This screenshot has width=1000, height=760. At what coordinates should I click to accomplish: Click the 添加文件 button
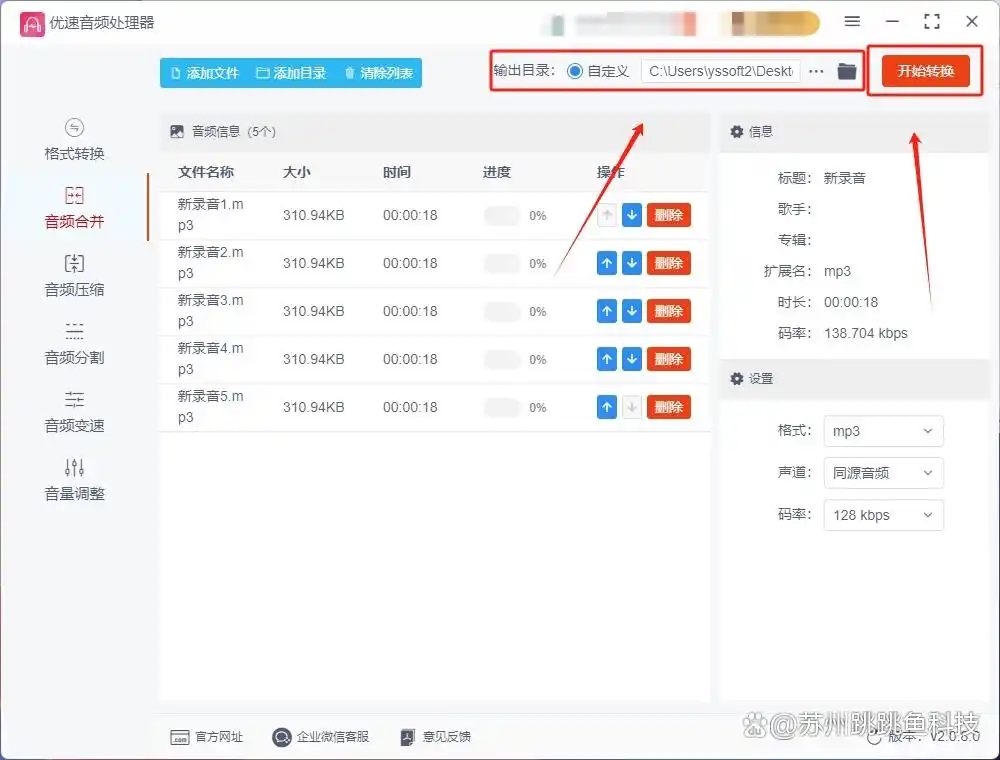pos(205,73)
